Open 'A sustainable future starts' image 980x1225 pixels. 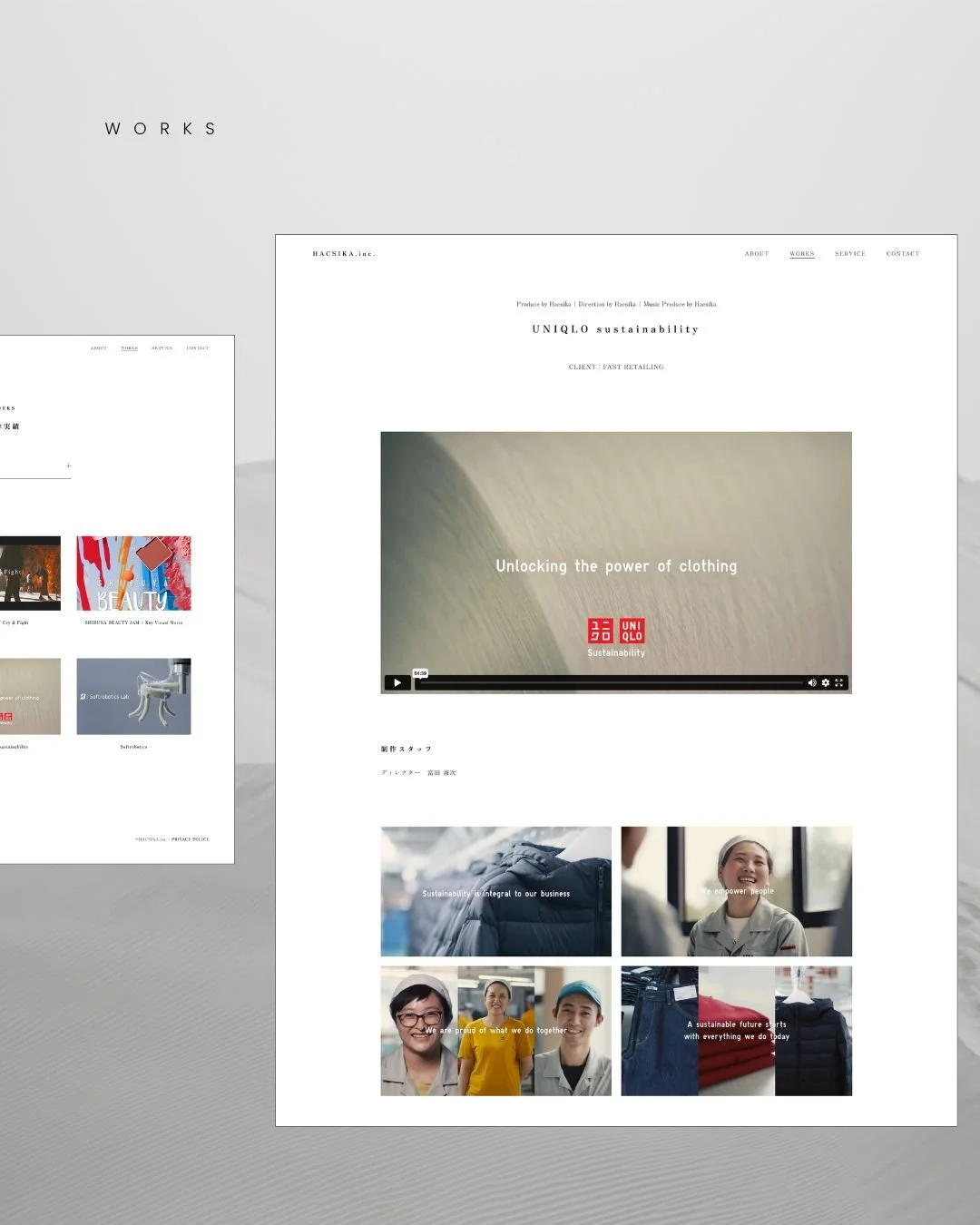(737, 1031)
